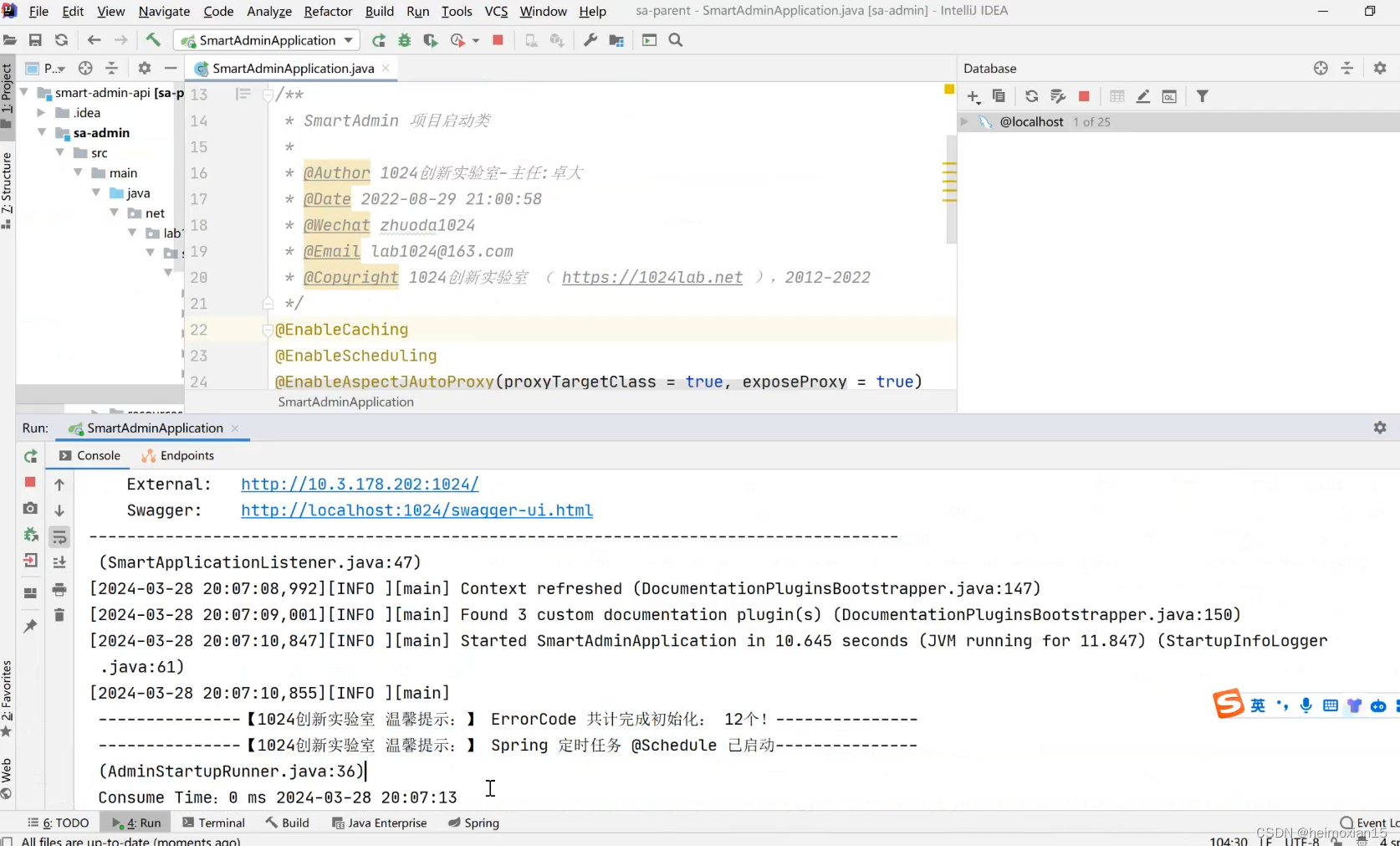Viewport: 1400px width, 846px height.
Task: Click the editor vertical scrollbar
Action: point(950,192)
